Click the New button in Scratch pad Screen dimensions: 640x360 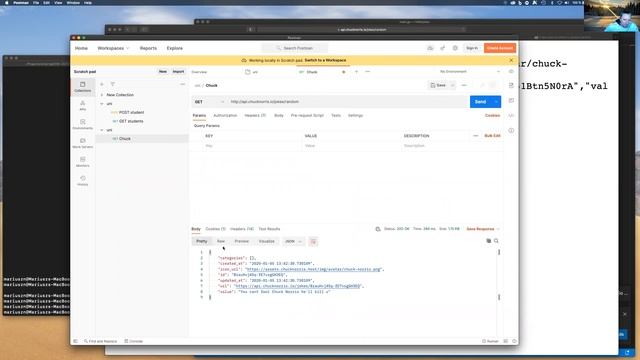(163, 71)
